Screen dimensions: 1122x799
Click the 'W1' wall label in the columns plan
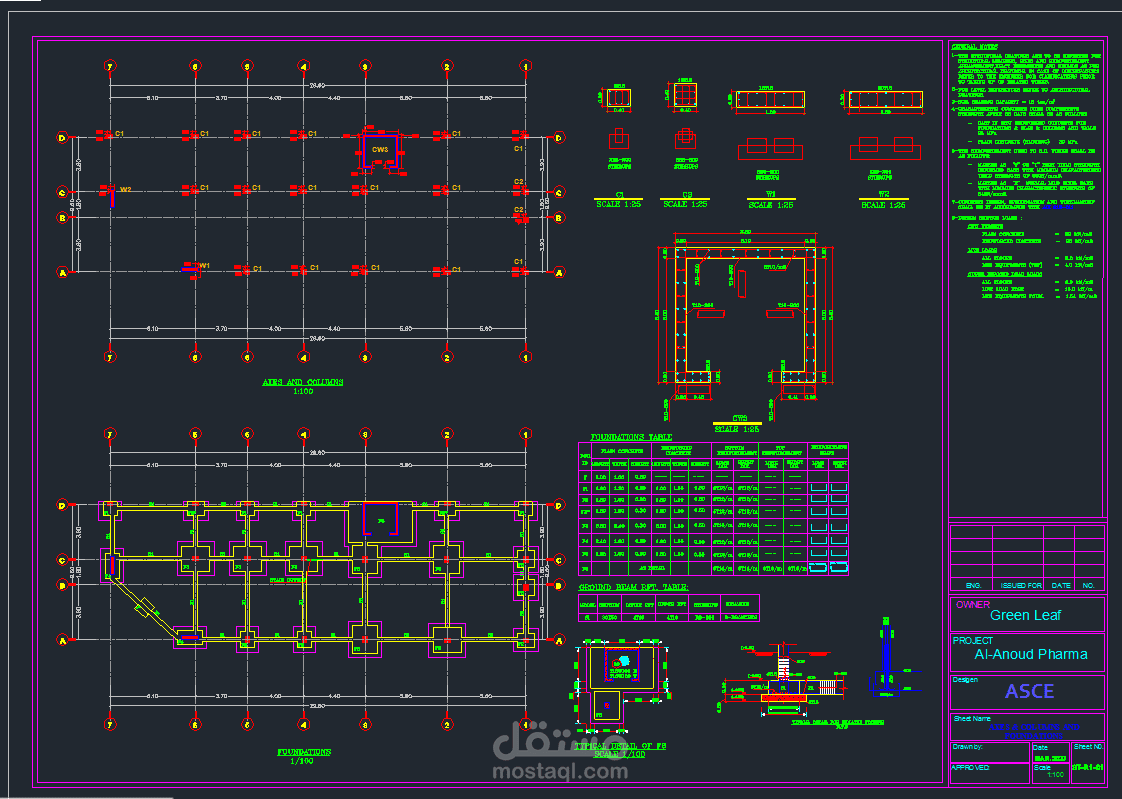click(205, 266)
